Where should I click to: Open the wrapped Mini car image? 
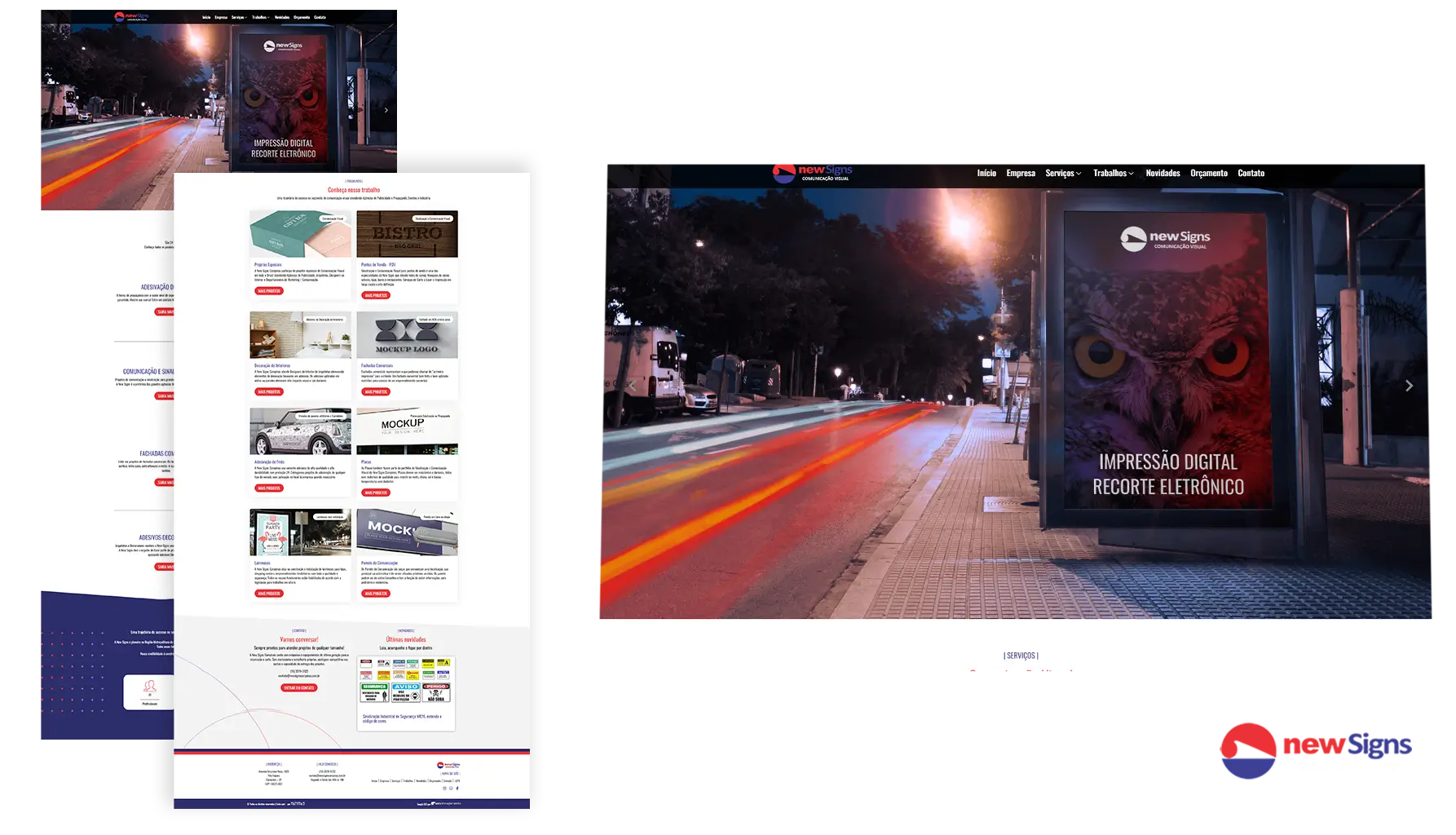(x=300, y=431)
